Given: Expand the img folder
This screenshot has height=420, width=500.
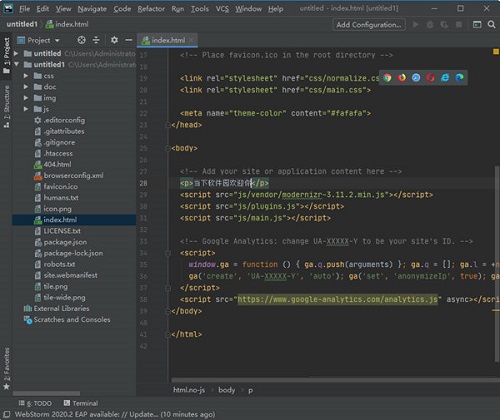Looking at the screenshot, I should click(x=26, y=98).
